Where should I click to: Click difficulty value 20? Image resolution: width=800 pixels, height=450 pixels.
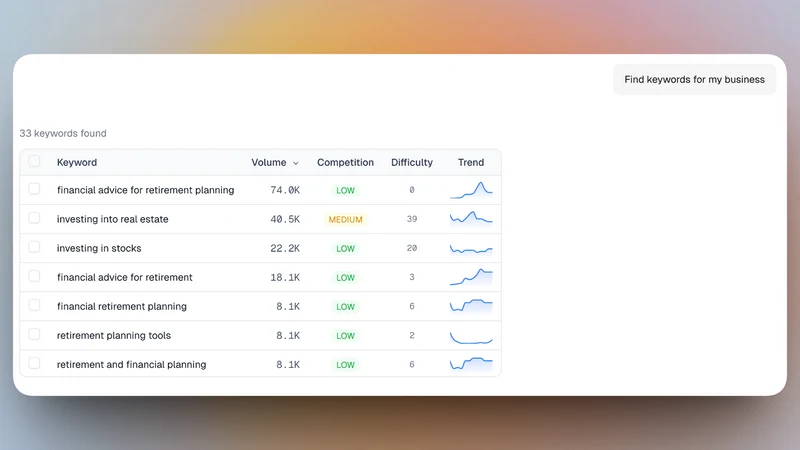pyautogui.click(x=412, y=248)
